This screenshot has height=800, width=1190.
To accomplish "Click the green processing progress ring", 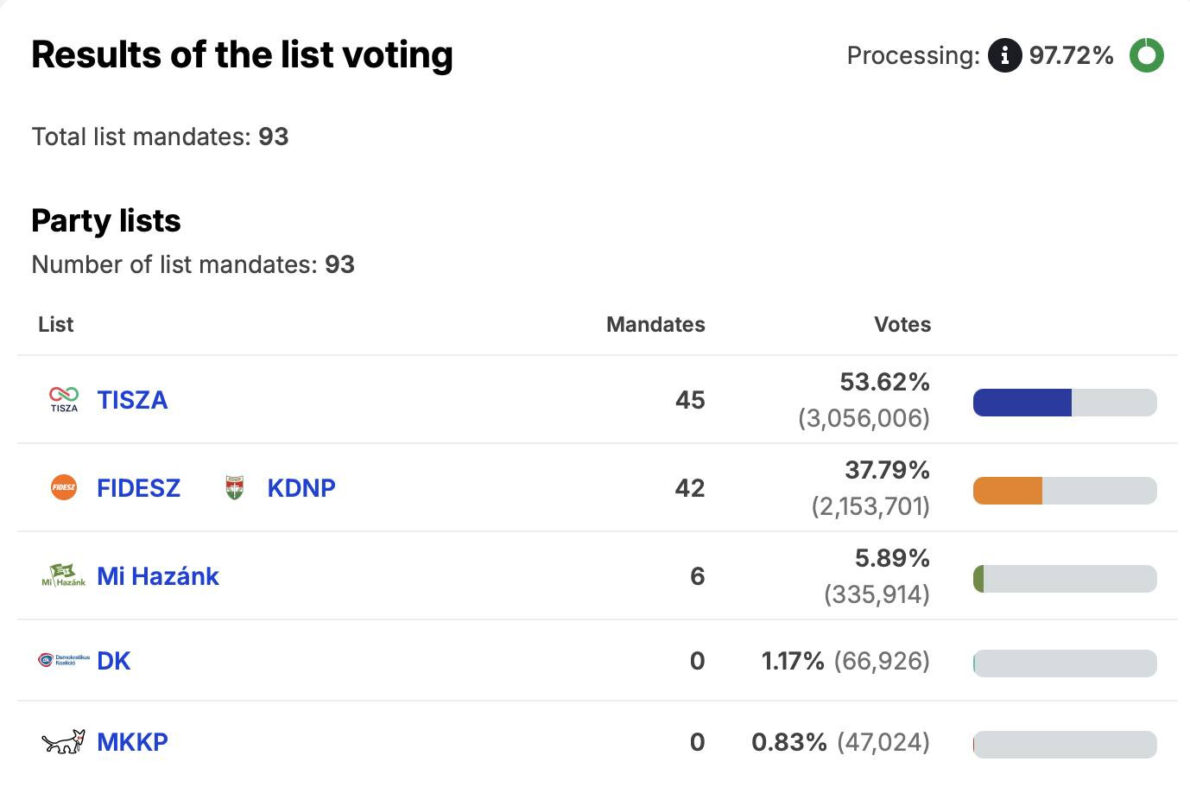I will click(x=1146, y=55).
